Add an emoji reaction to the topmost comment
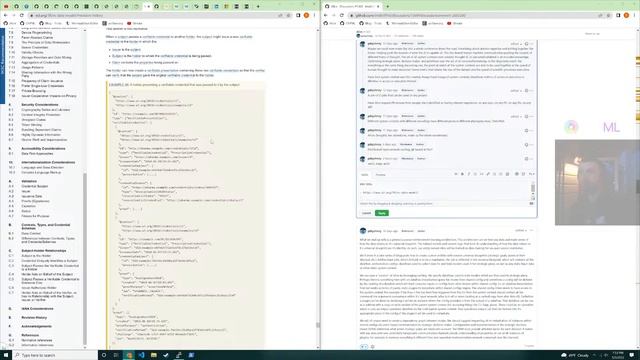Viewport: 640px width, 360px height. click(x=527, y=44)
